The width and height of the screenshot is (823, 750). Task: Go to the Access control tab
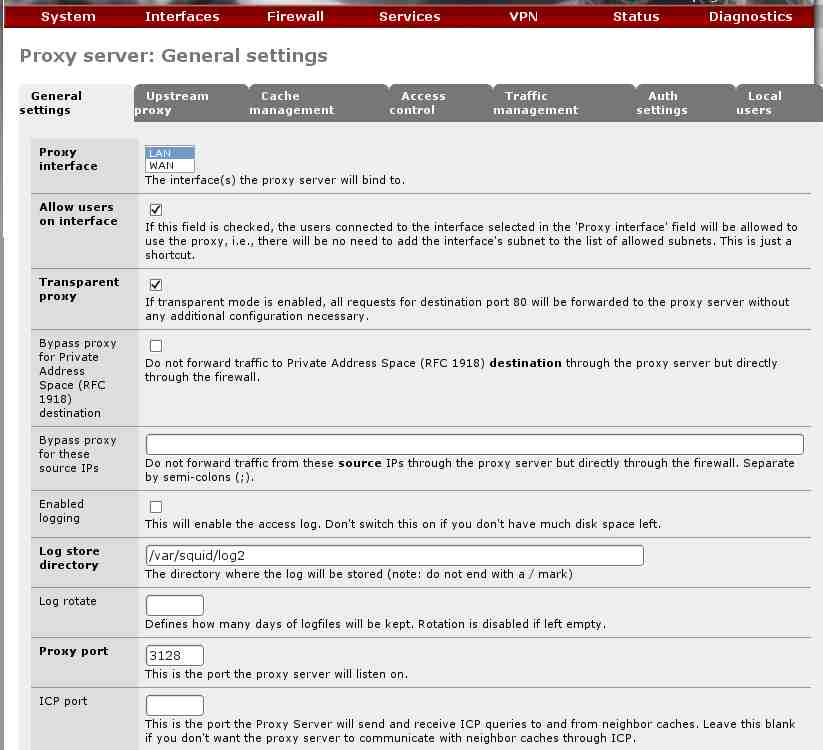pyautogui.click(x=423, y=103)
